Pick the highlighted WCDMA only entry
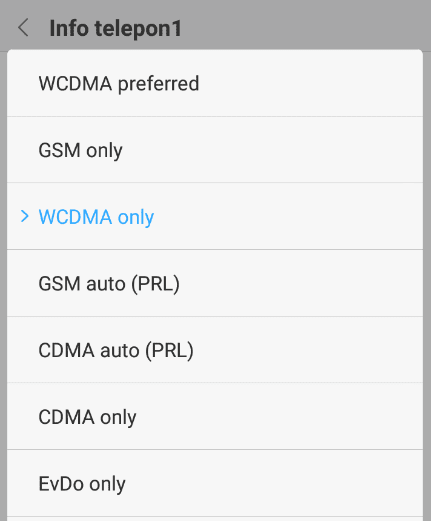Viewport: 431px width, 521px height. [x=215, y=216]
